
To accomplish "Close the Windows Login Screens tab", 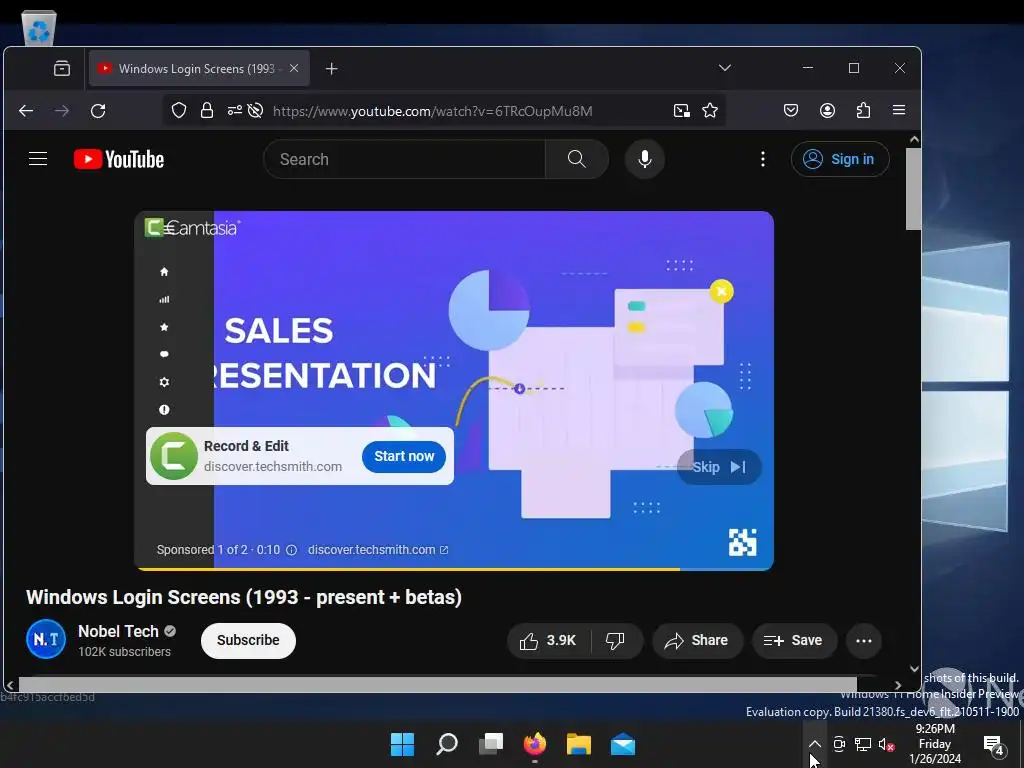I will 294,68.
